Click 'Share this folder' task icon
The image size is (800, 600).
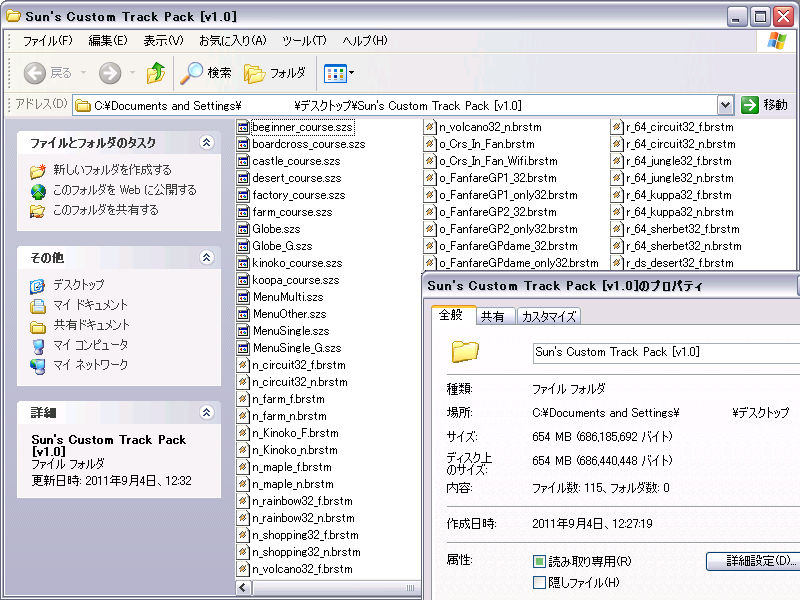[37, 211]
